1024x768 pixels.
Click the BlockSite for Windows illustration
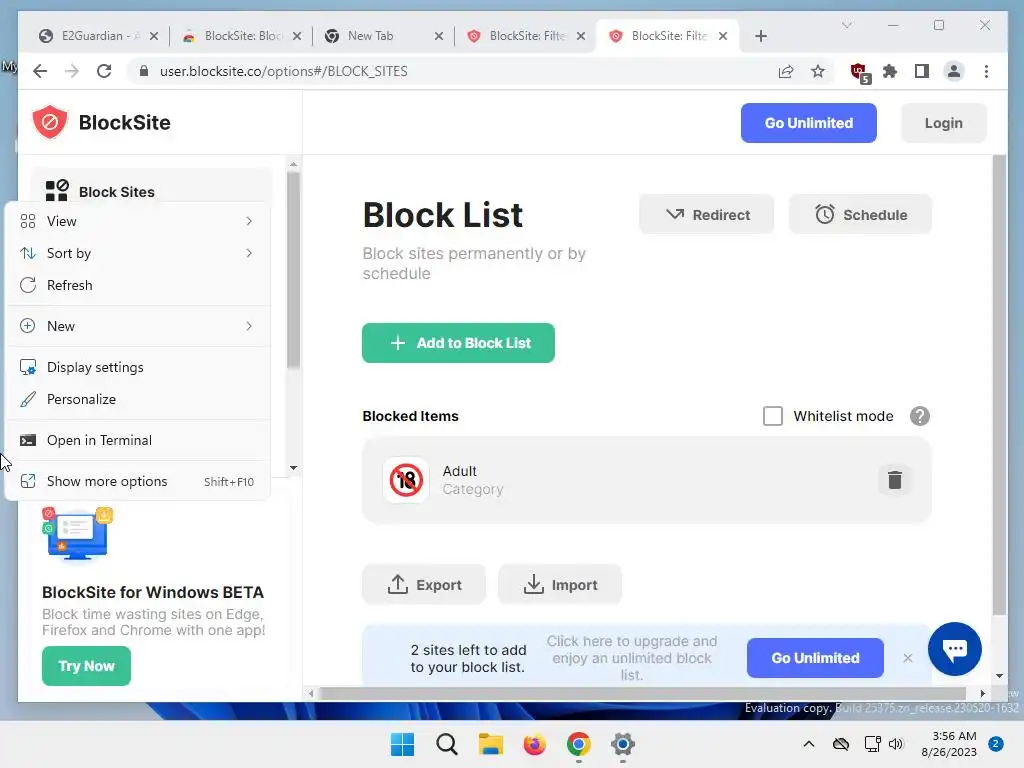point(77,534)
